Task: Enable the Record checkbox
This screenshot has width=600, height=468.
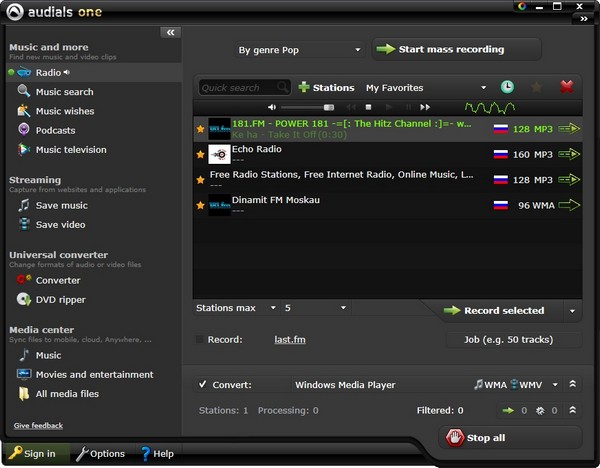Action: coord(199,339)
